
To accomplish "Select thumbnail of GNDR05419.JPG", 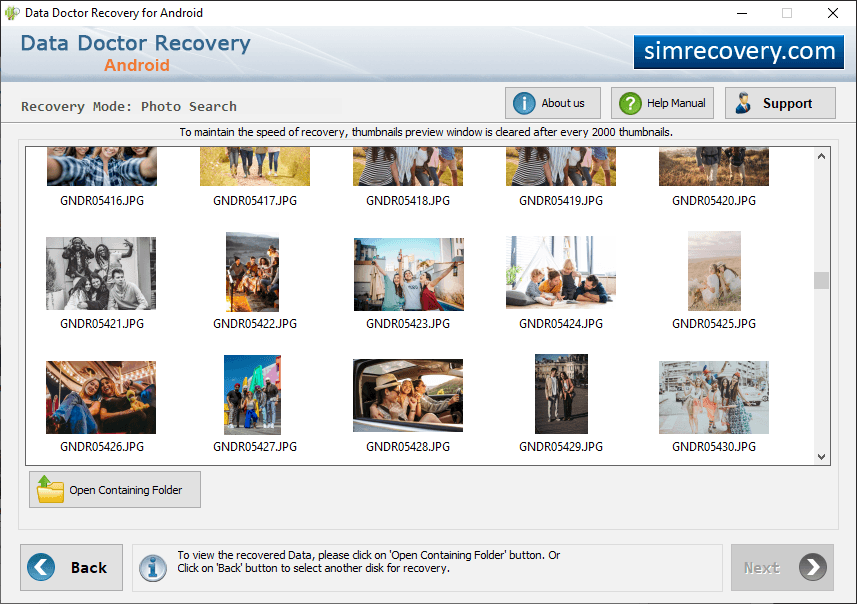I will 561,166.
